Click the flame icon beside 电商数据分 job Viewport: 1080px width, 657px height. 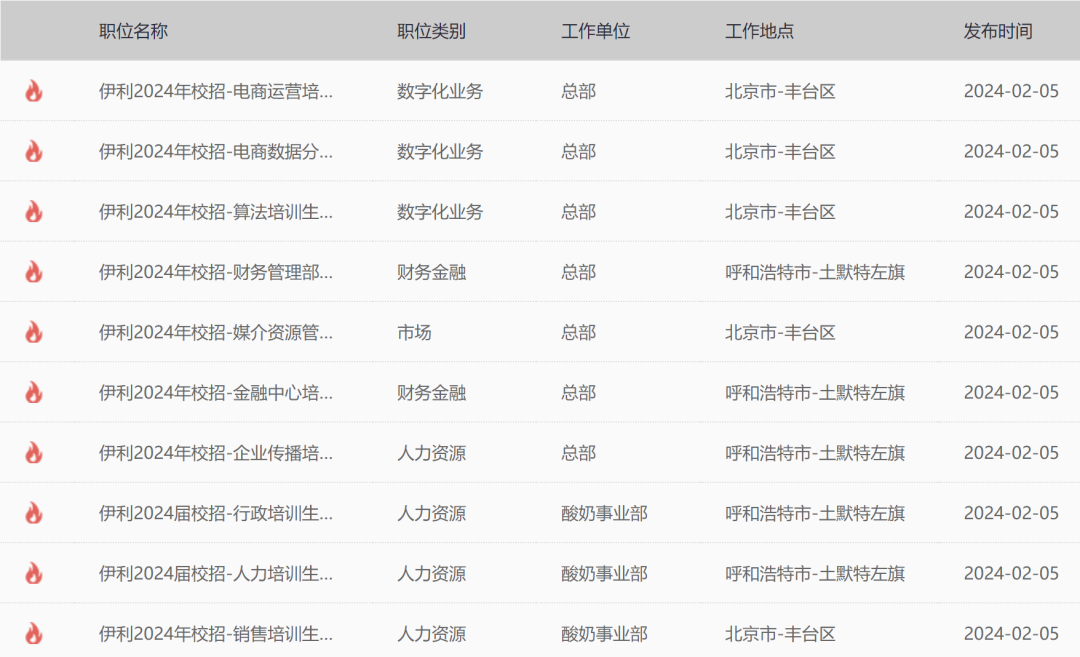[x=34, y=151]
